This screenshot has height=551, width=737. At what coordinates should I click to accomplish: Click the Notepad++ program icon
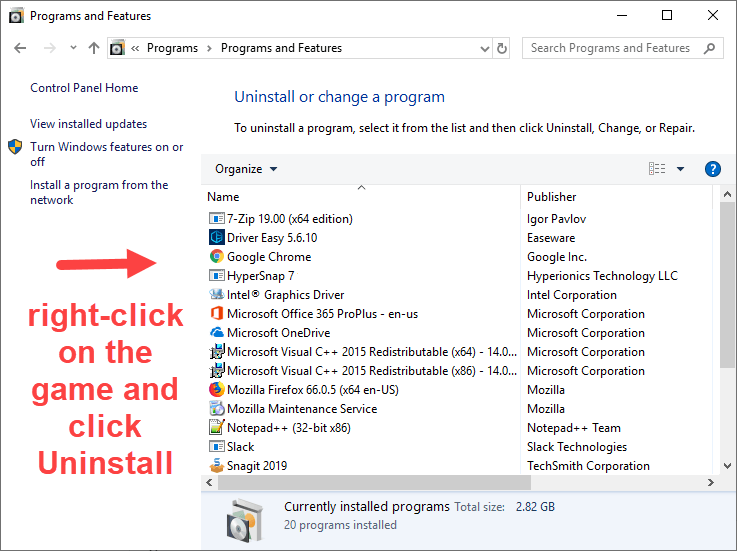[216, 427]
